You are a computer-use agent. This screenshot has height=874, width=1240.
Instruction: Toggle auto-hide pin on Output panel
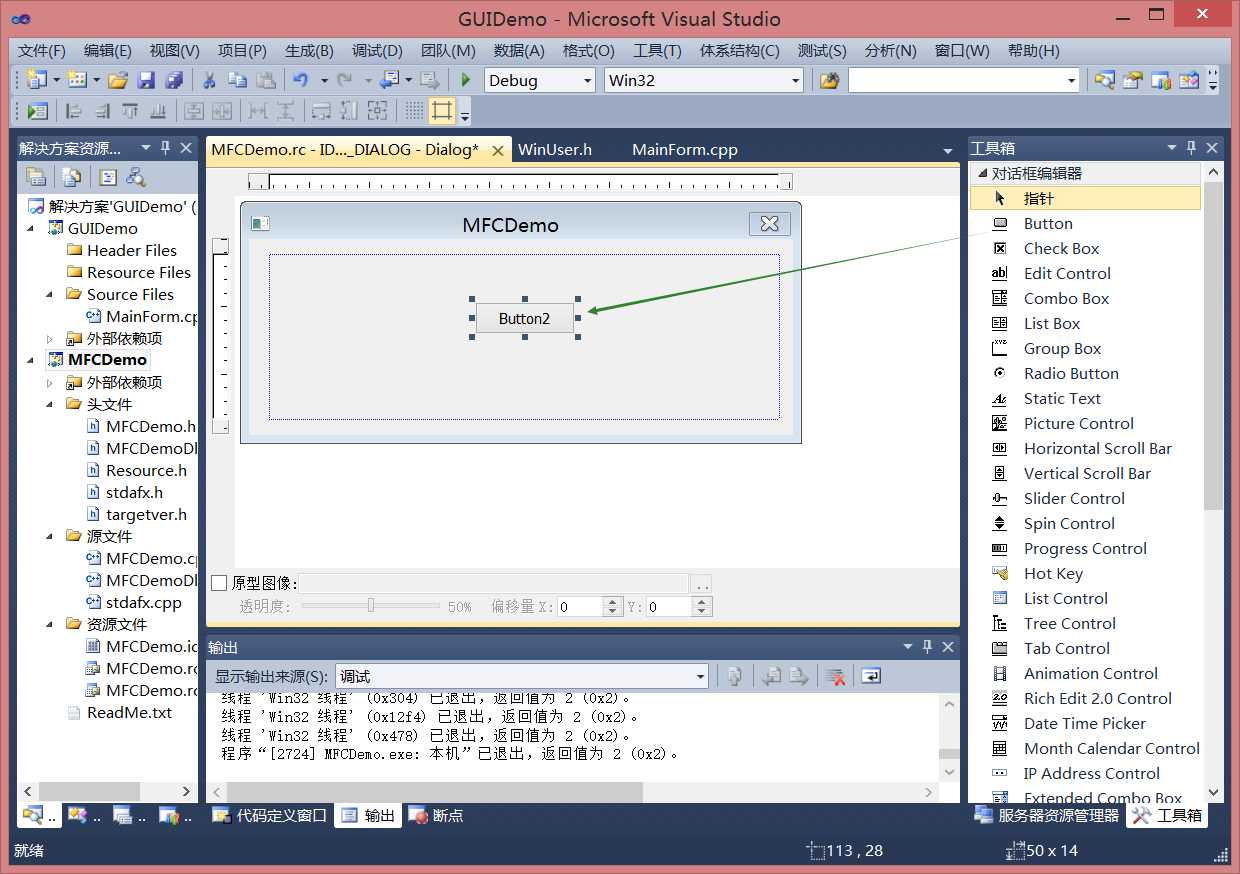click(x=927, y=647)
